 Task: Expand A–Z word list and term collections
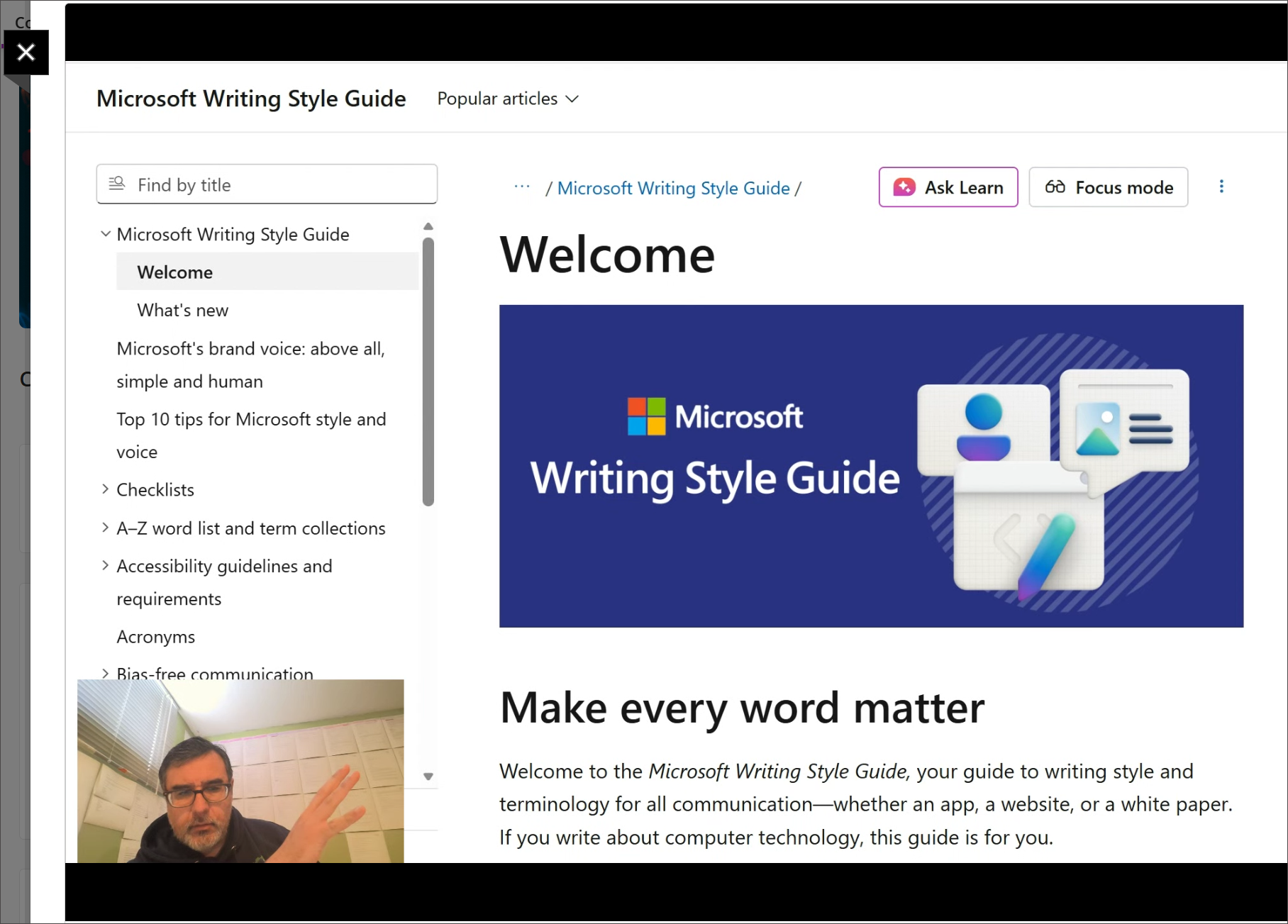pos(105,527)
